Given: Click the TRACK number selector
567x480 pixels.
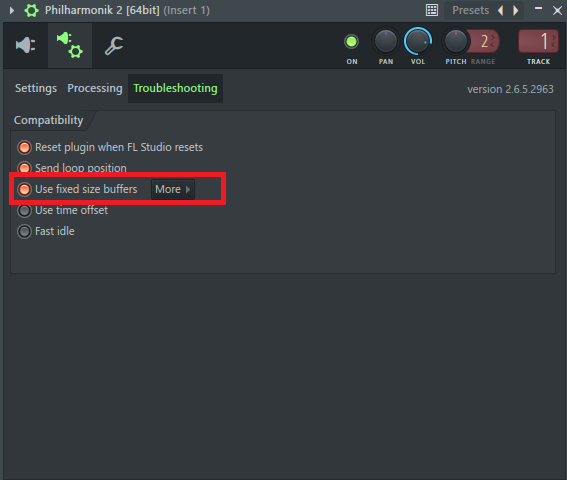Looking at the screenshot, I should pos(538,41).
